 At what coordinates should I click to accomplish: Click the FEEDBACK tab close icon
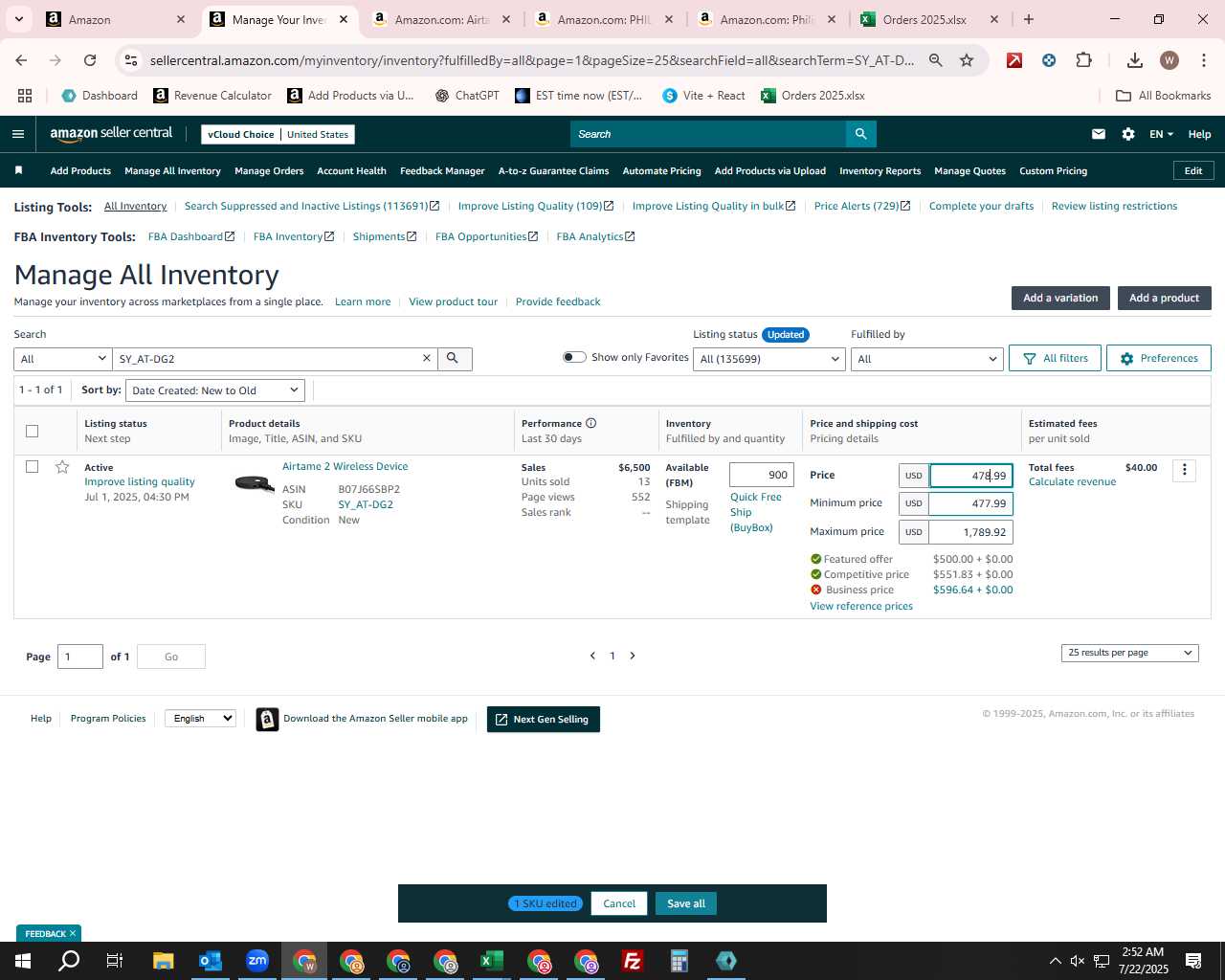point(72,933)
